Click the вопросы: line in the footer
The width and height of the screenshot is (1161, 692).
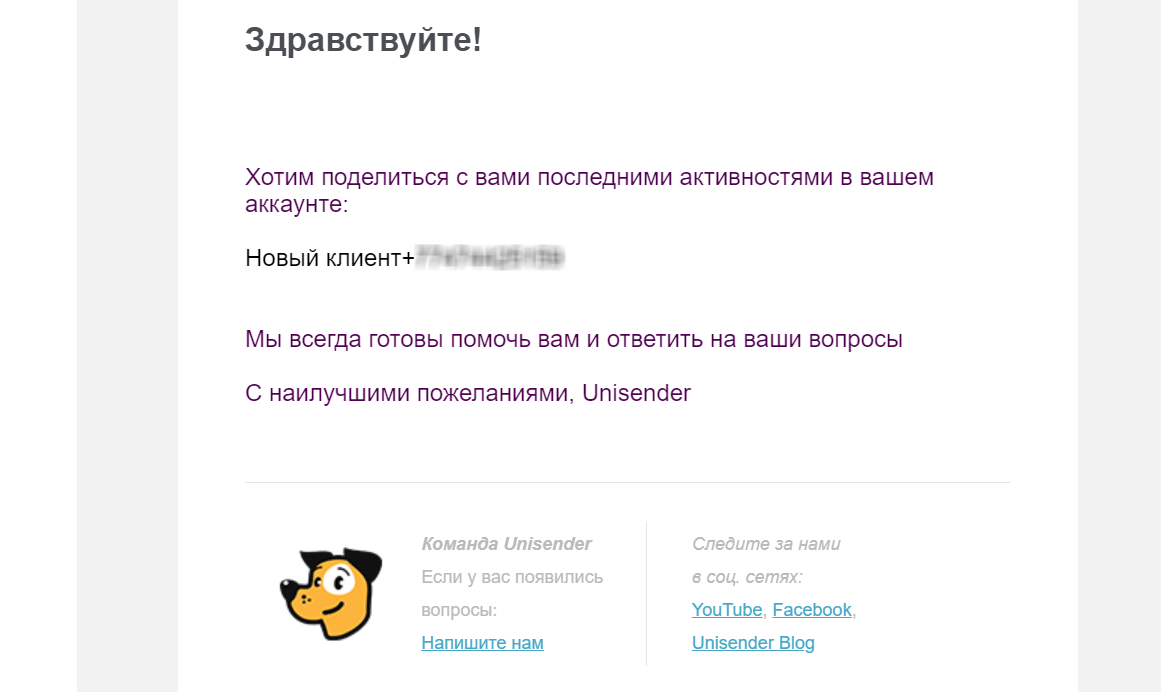pos(459,610)
